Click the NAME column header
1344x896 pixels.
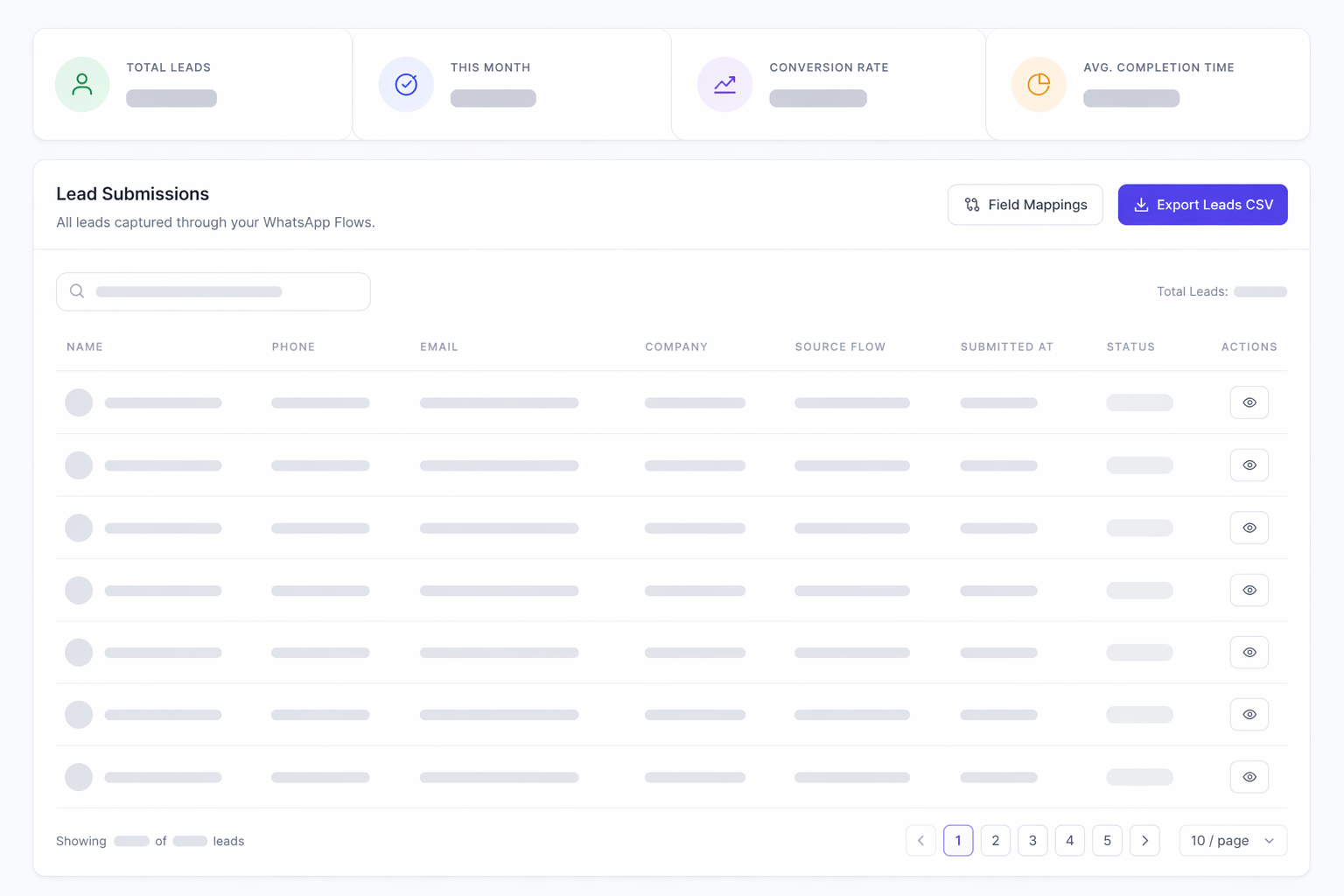point(85,347)
